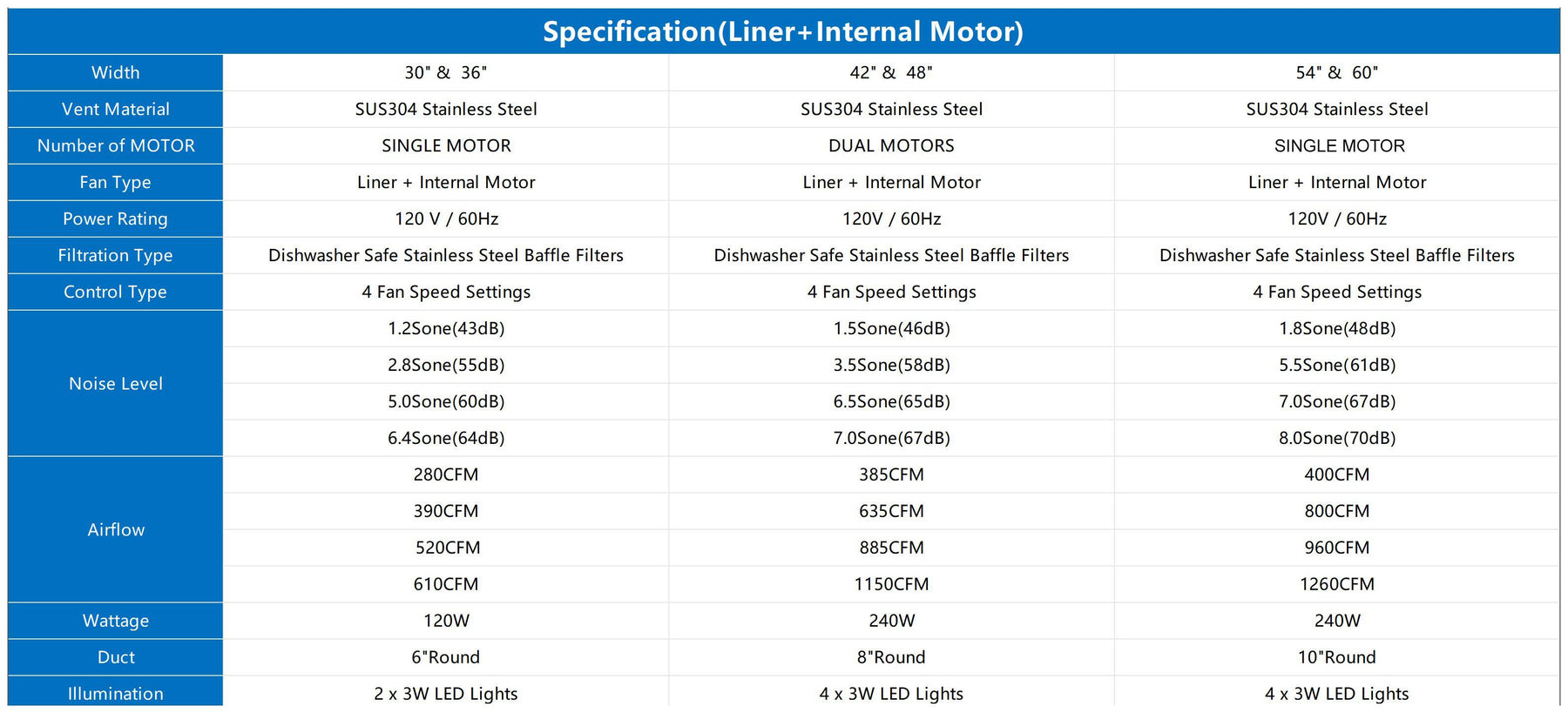Click the Power Rating row header
1568x713 pixels.
click(x=115, y=219)
